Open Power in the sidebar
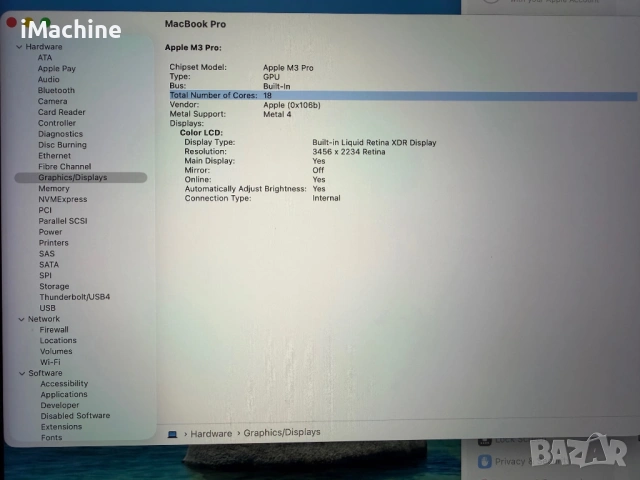The width and height of the screenshot is (640, 480). pyautogui.click(x=50, y=232)
